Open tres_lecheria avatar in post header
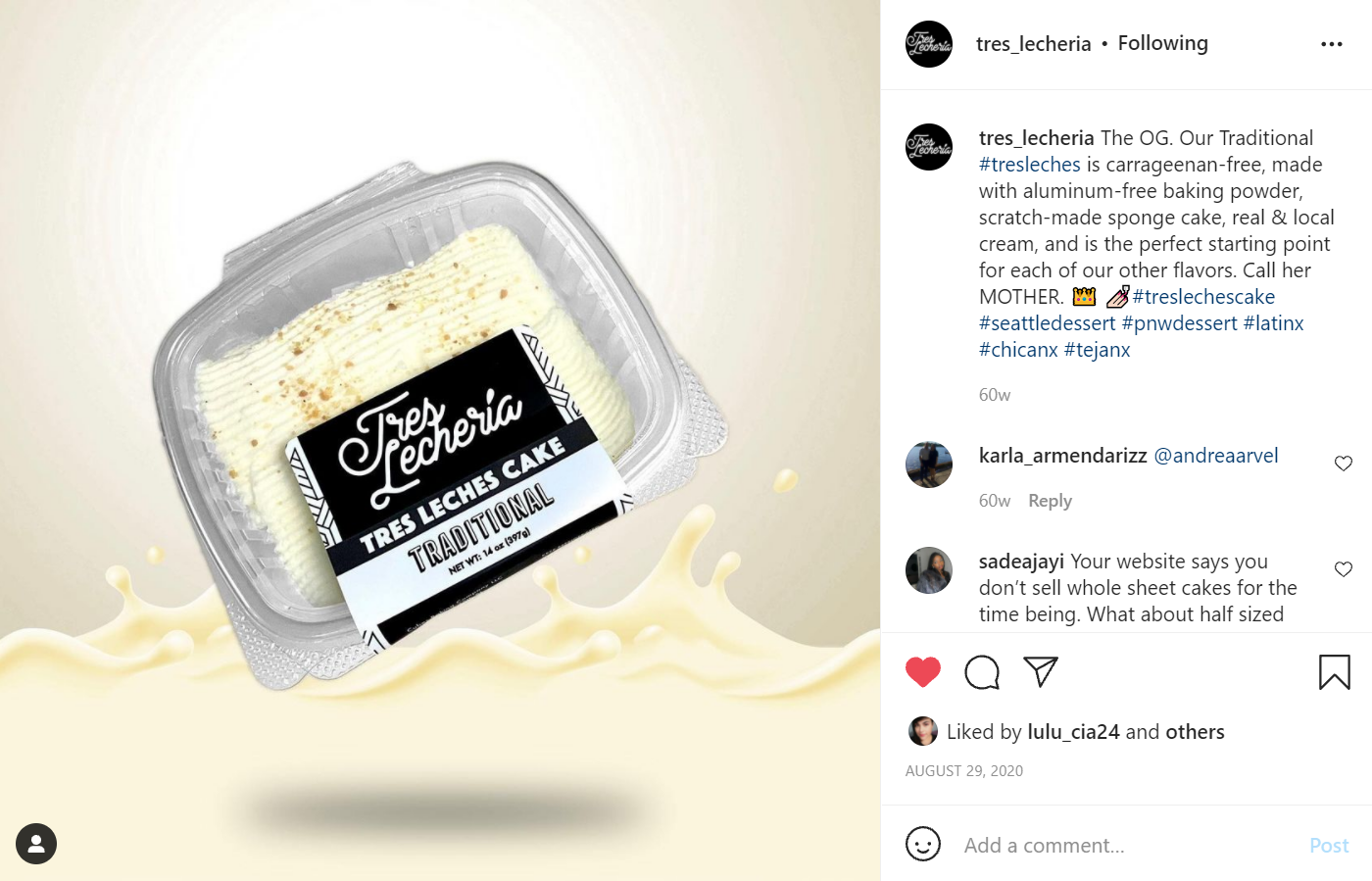Viewport: 1372px width, 881px height. point(929,44)
